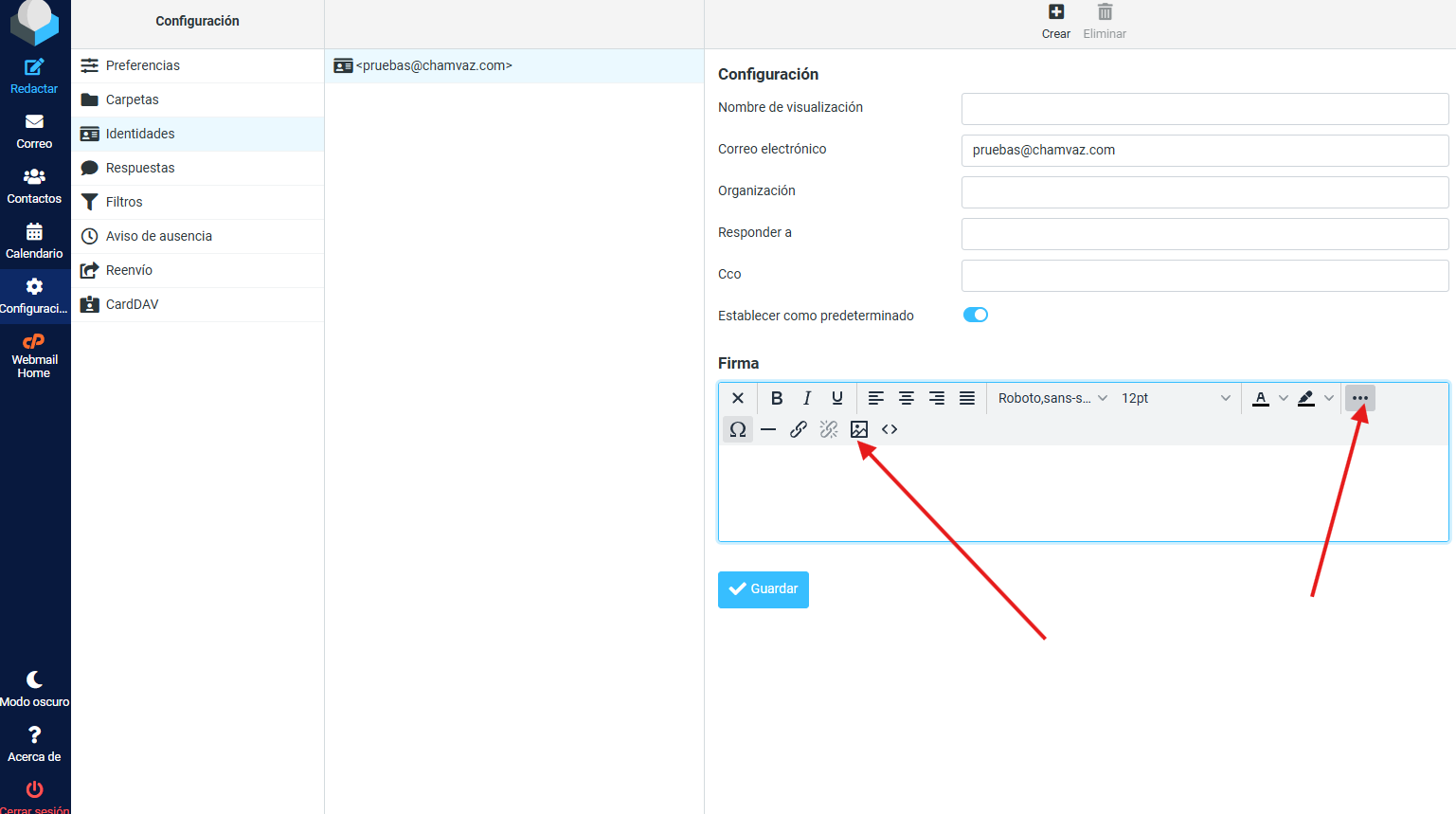Enable Modo oscuro in sidebar
Viewport: 1456px width, 814px height.
34,688
